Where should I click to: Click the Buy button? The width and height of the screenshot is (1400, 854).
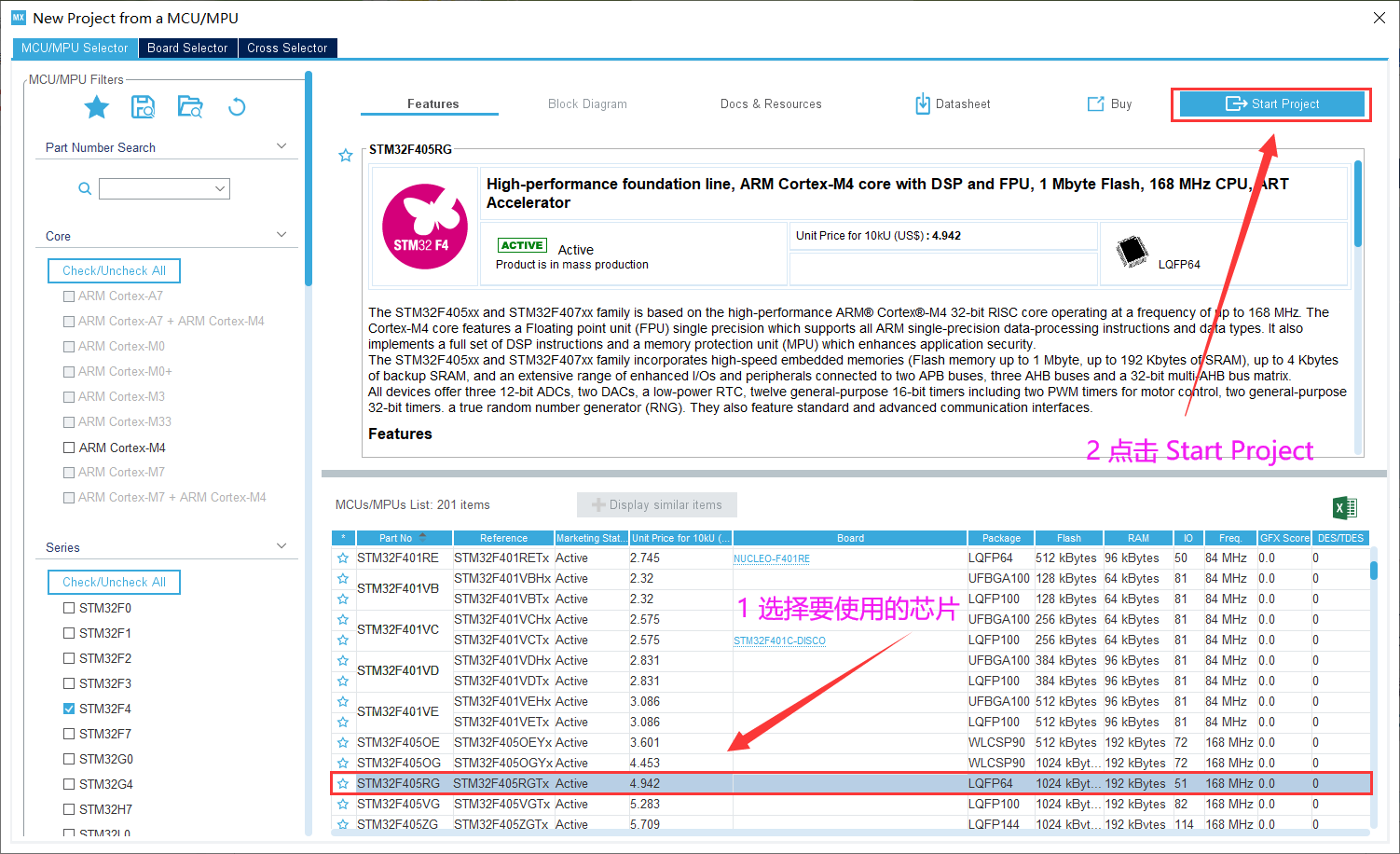pyautogui.click(x=1110, y=104)
